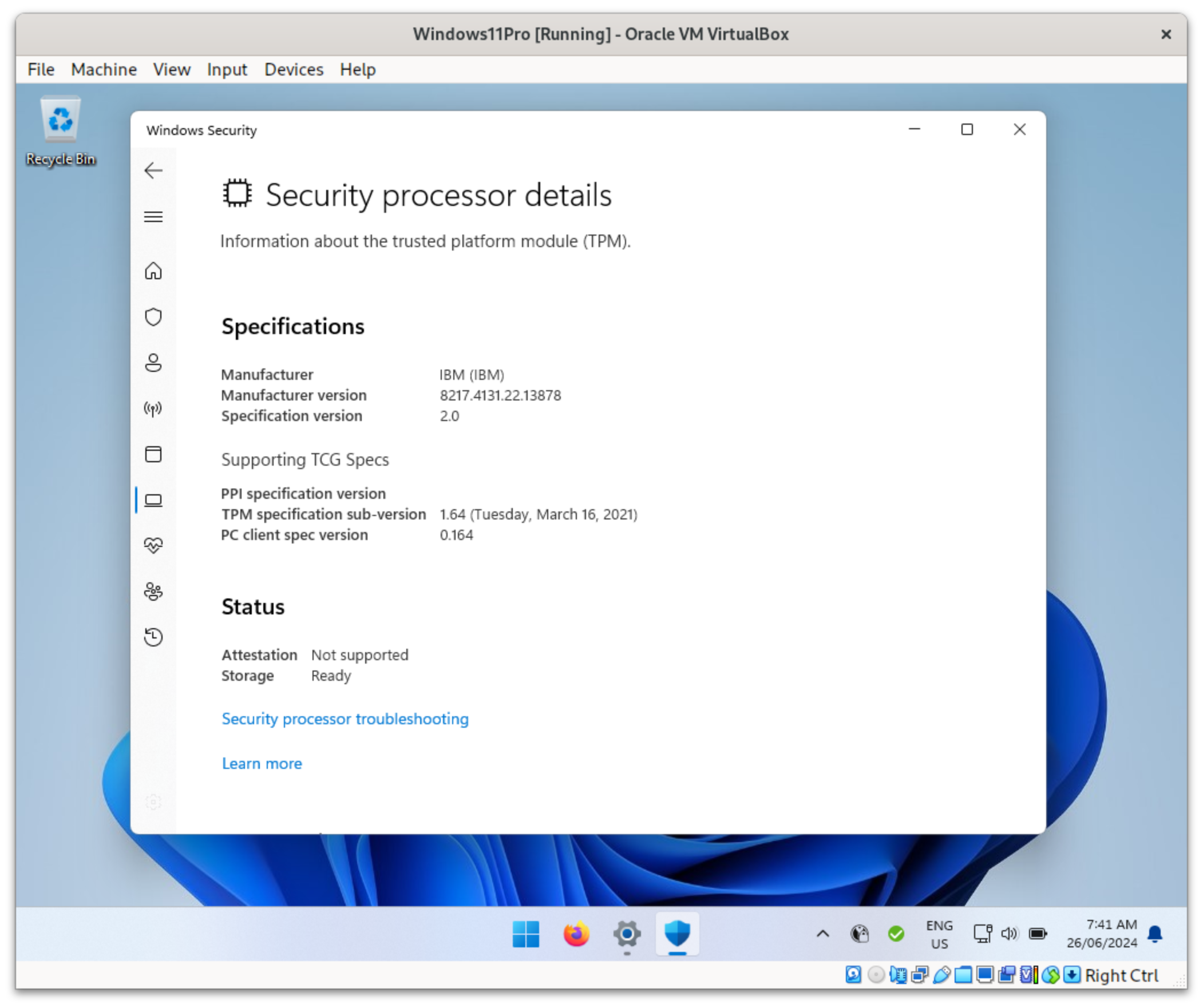
Task: Launch Firefox from the taskbar
Action: 576,935
